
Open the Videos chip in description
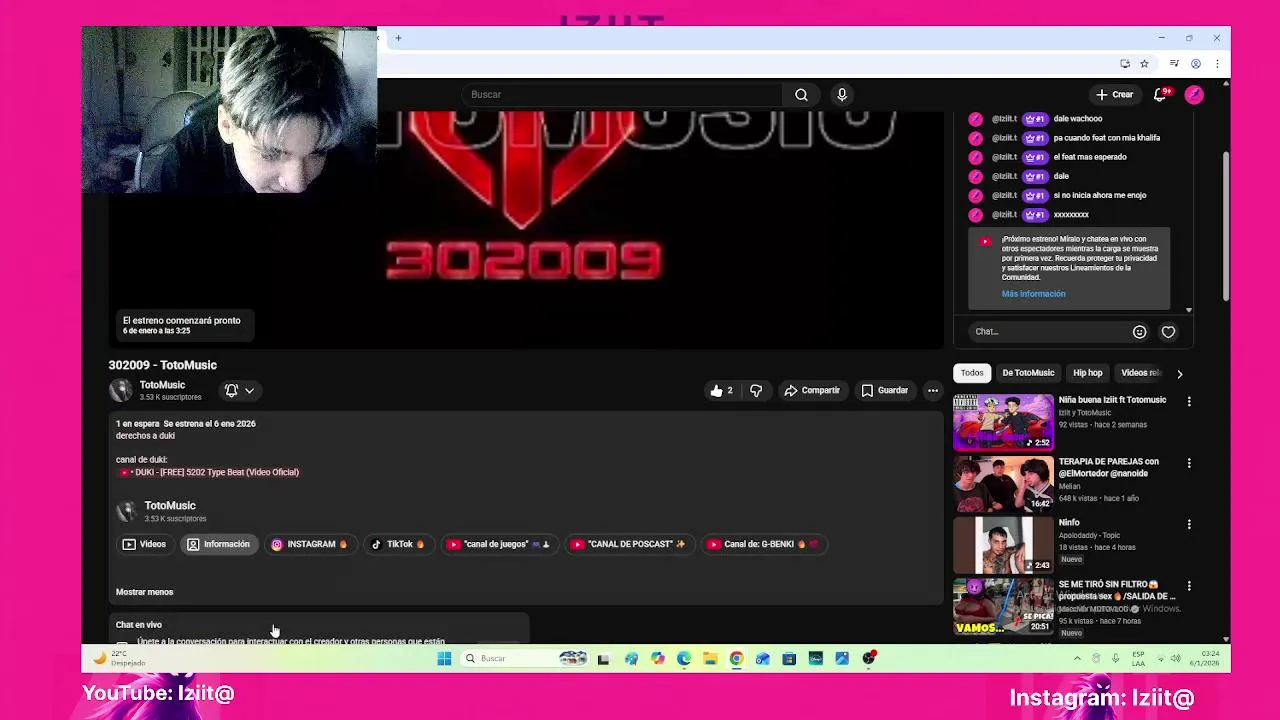point(144,544)
